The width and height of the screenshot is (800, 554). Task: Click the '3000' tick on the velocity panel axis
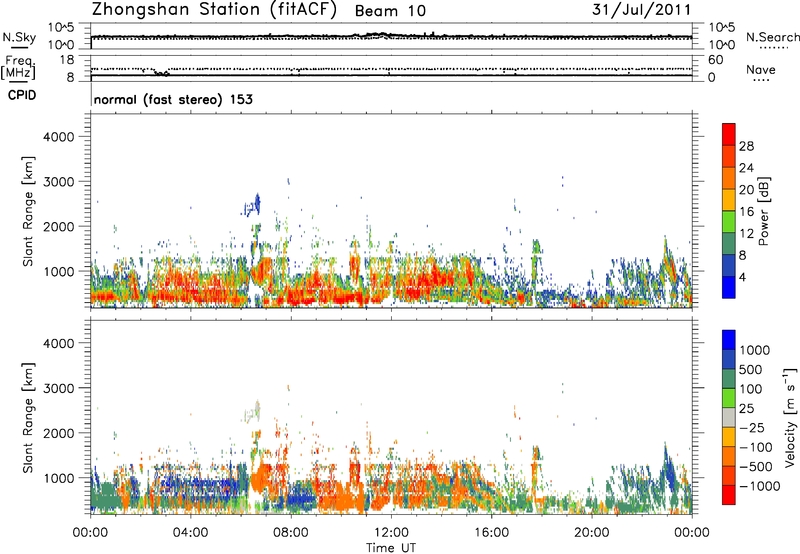pos(58,388)
